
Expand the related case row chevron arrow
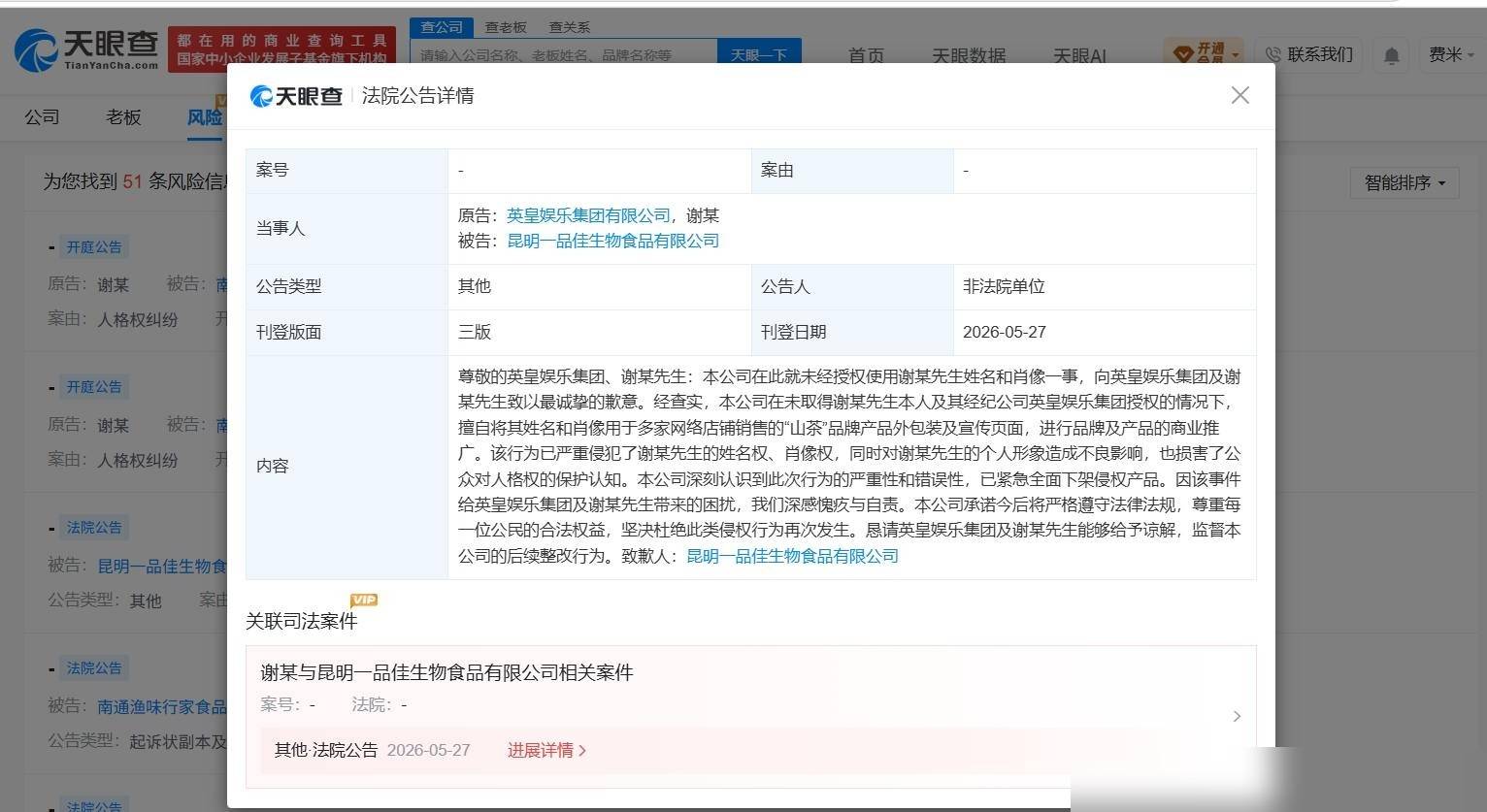[x=1237, y=716]
